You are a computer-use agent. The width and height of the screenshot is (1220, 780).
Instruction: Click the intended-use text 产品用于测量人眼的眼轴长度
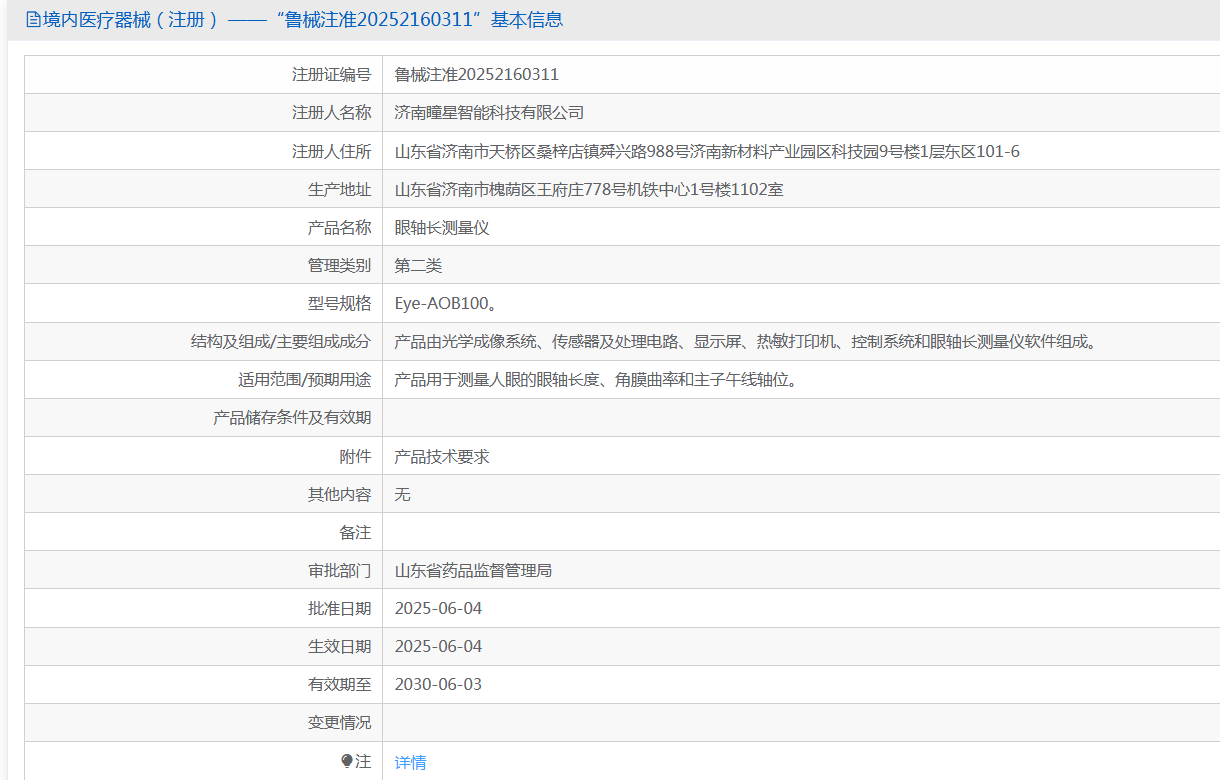pos(599,379)
